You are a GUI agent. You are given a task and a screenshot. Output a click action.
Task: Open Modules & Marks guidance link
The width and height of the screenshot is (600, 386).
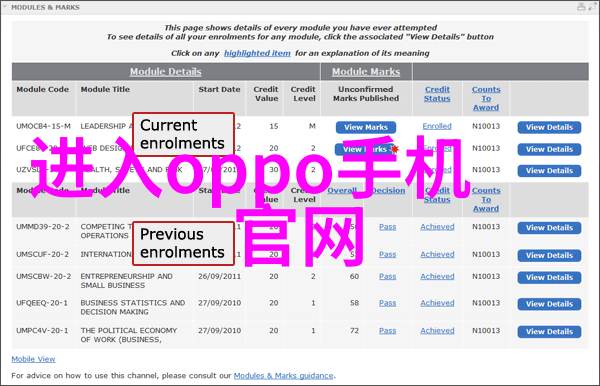pos(284,376)
